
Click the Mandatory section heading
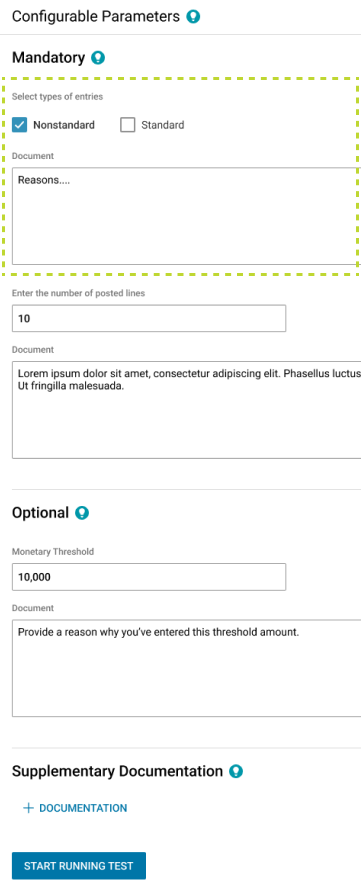pyautogui.click(x=49, y=58)
